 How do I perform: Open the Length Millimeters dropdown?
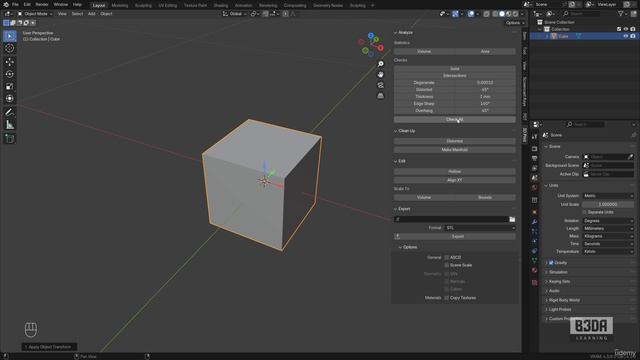tap(608, 229)
